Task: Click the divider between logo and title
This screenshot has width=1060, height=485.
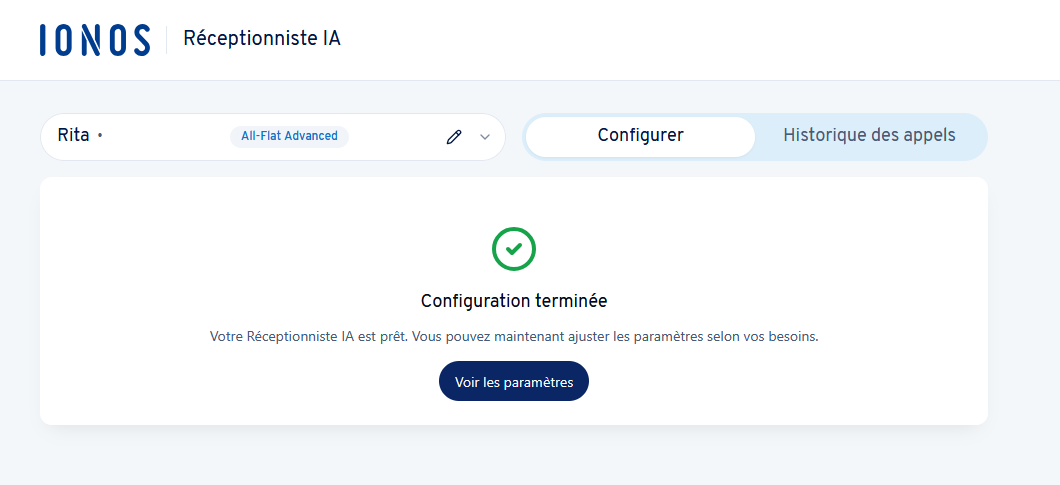Action: (x=167, y=39)
